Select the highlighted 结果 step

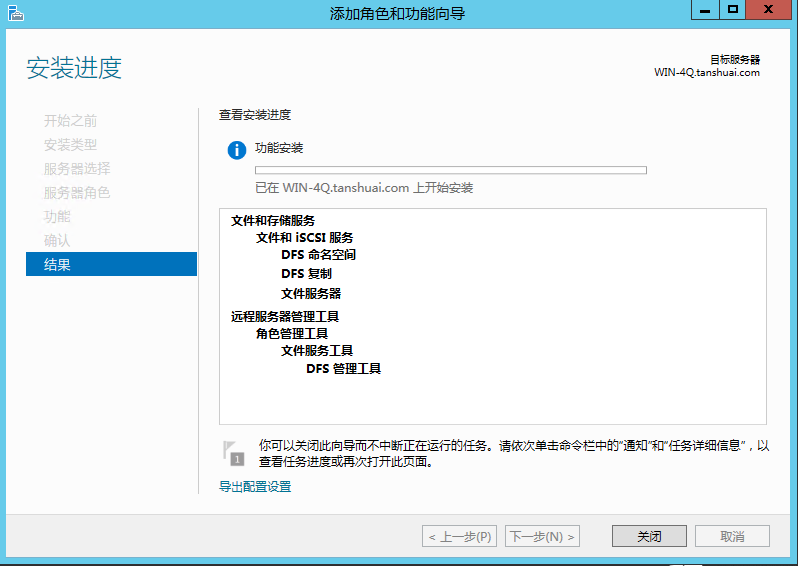(111, 264)
